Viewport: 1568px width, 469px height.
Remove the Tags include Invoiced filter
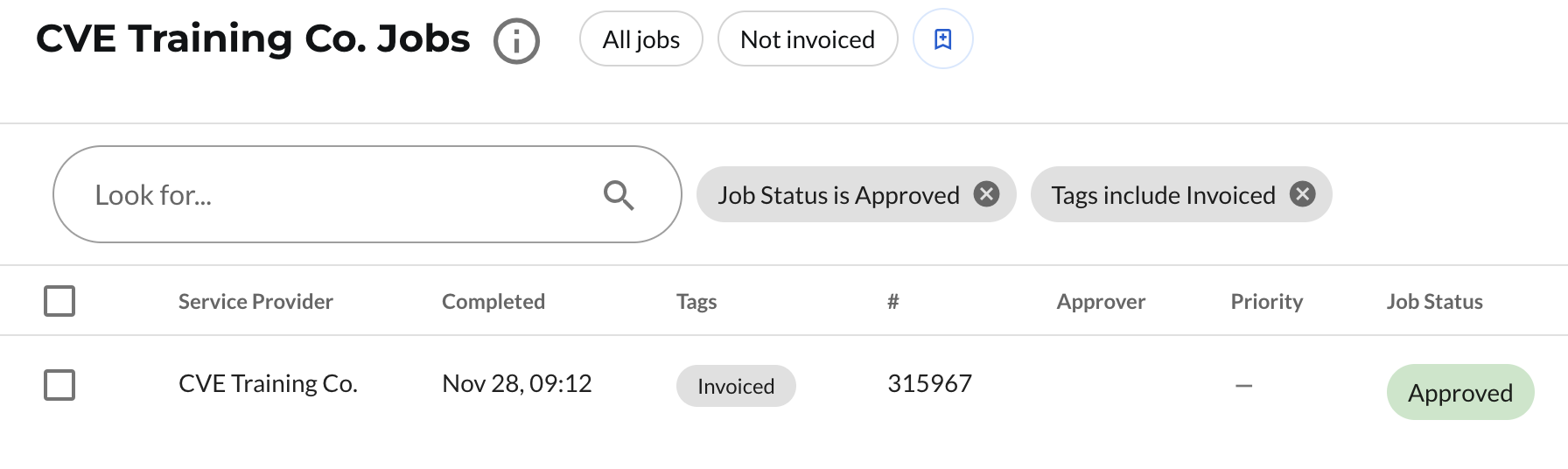coord(1303,193)
